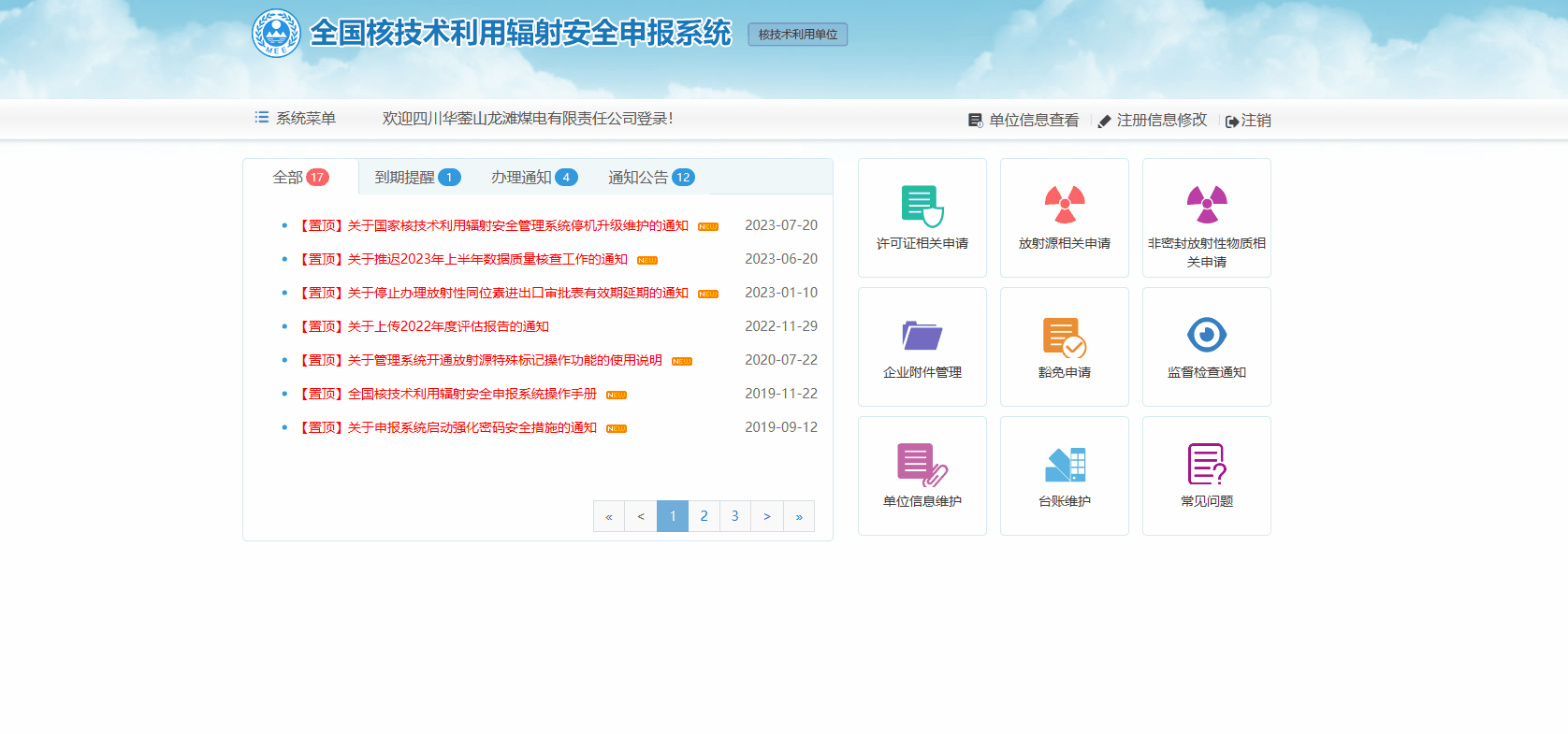Click 注销 to log out
The height and width of the screenshot is (734, 1568).
[1248, 121]
